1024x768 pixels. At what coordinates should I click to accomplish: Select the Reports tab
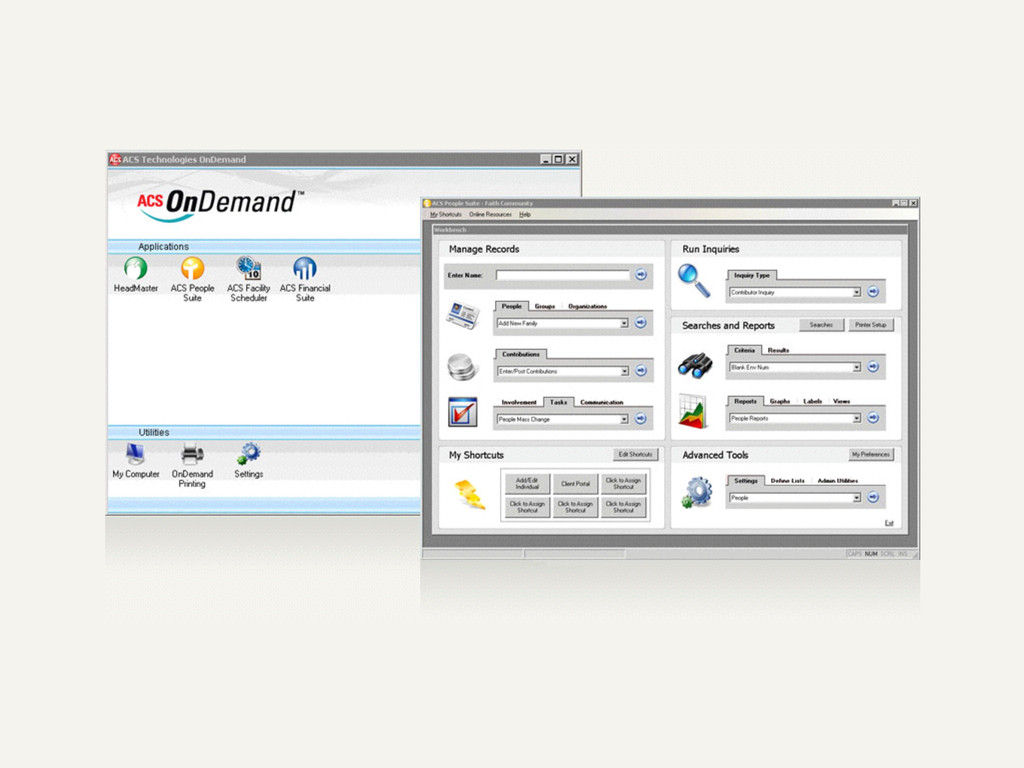[745, 401]
